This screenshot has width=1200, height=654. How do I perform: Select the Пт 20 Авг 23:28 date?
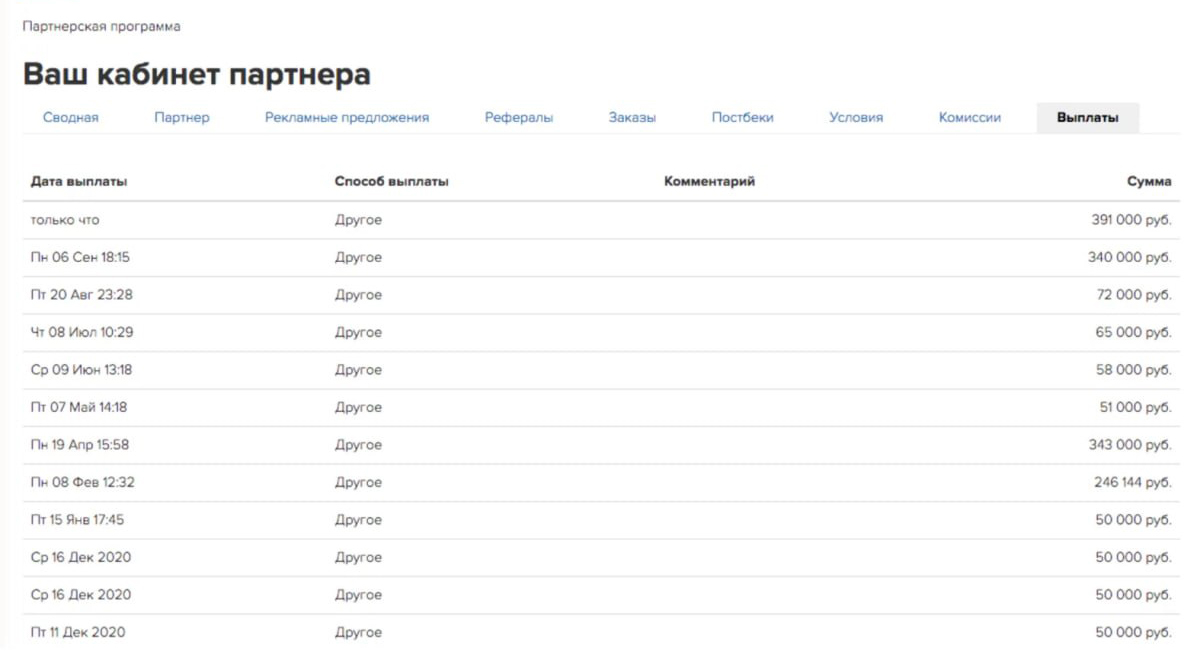coord(82,295)
